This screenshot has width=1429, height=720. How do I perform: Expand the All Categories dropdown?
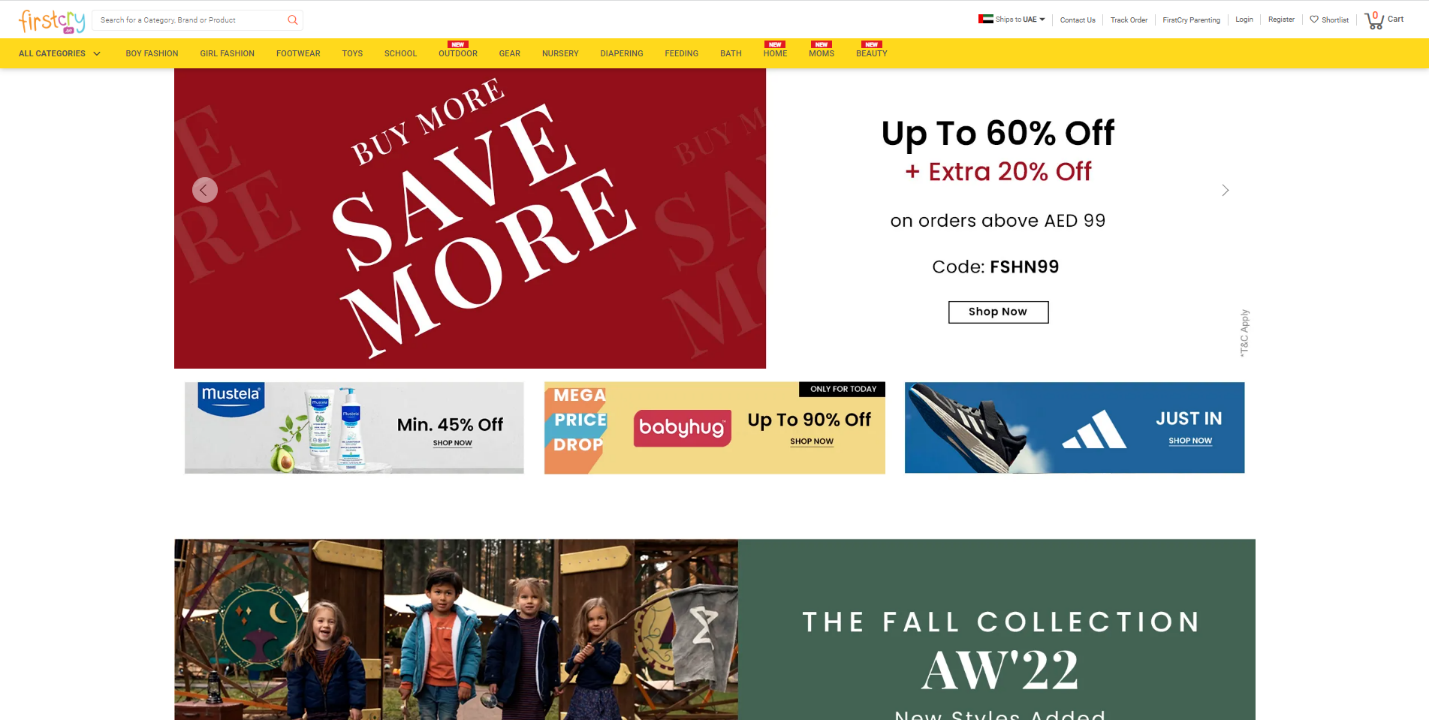[x=59, y=53]
